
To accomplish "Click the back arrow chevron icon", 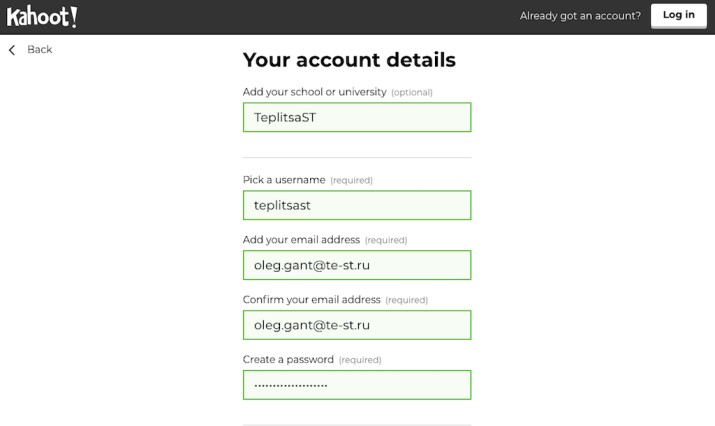I will click(12, 50).
